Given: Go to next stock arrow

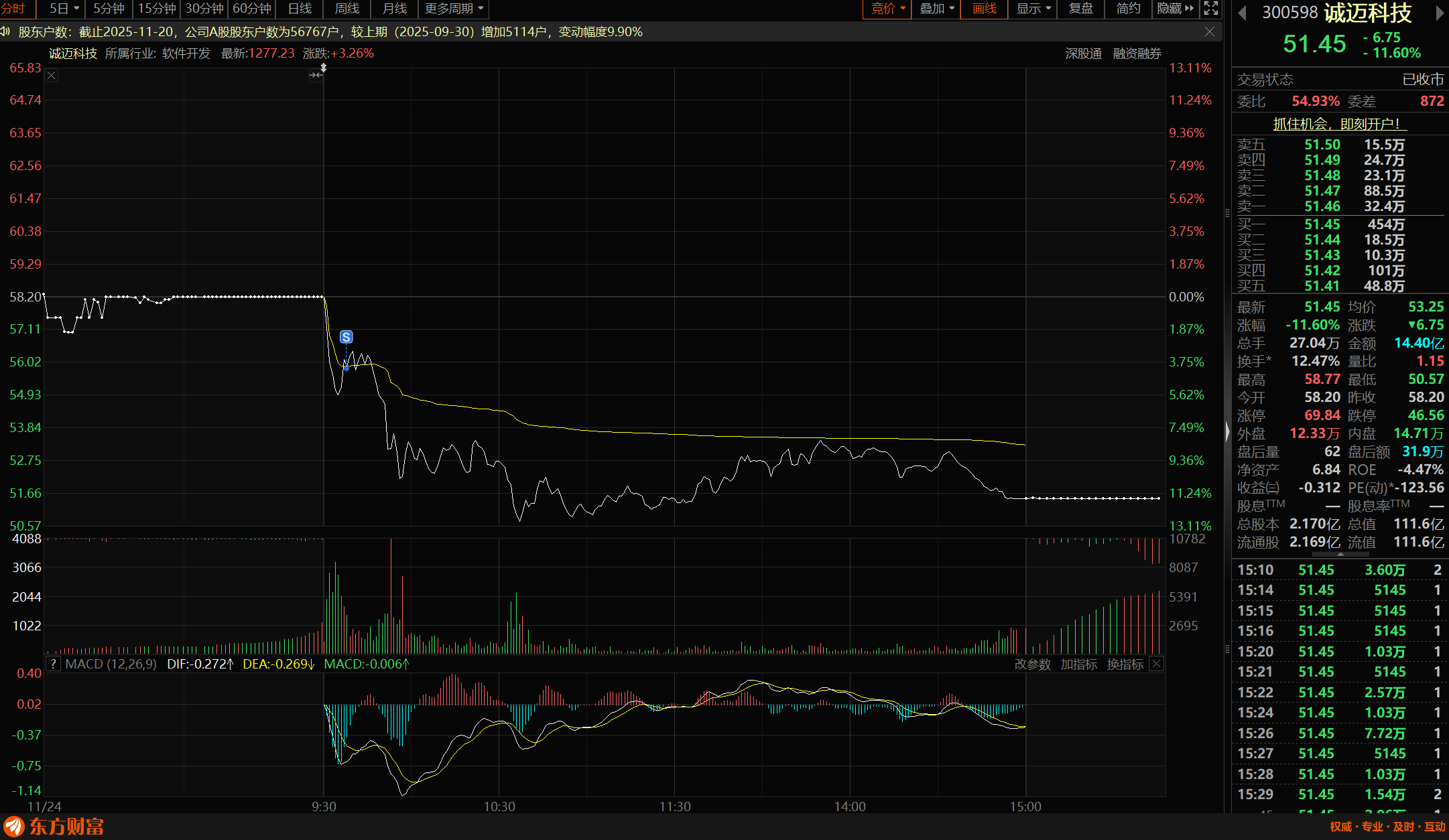Looking at the screenshot, I should pos(1440,13).
